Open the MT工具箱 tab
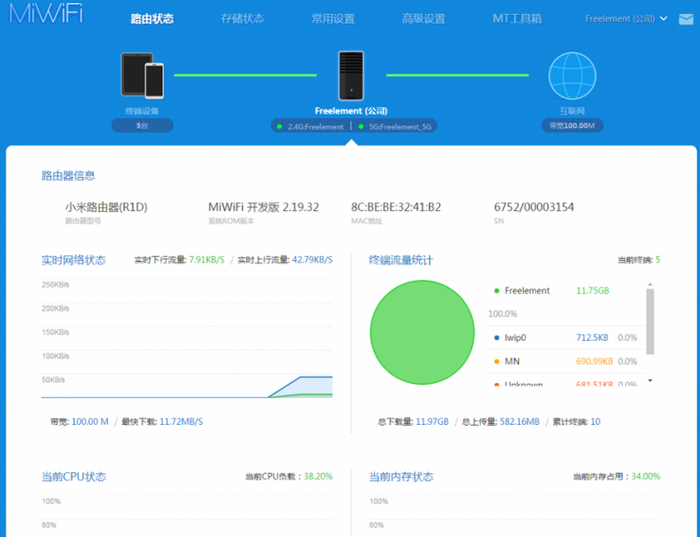This screenshot has height=537, width=700. pos(517,19)
